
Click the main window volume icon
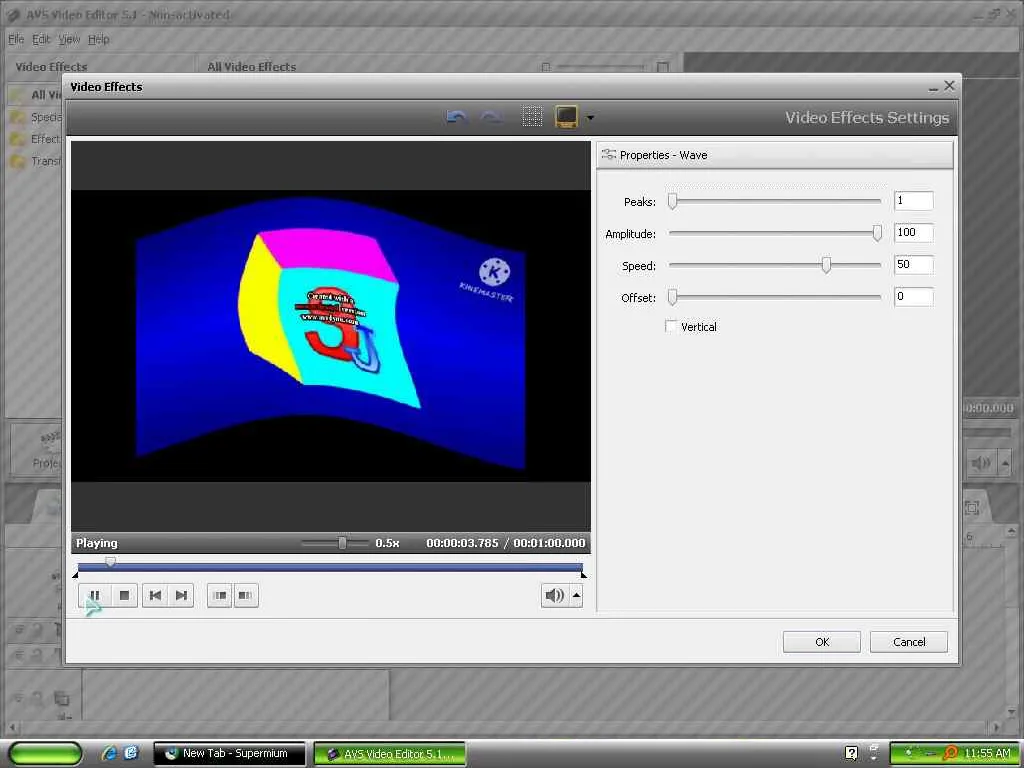click(x=980, y=463)
